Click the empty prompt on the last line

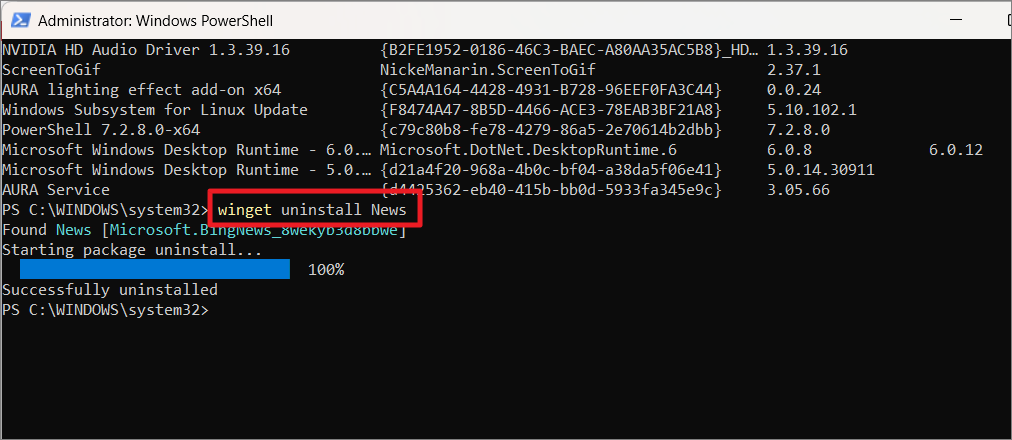coord(106,310)
